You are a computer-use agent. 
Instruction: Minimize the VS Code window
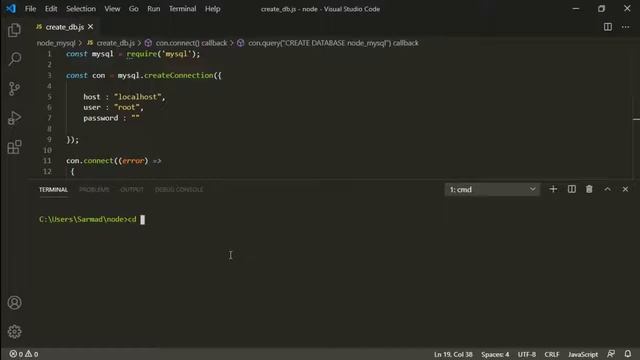coord(576,9)
